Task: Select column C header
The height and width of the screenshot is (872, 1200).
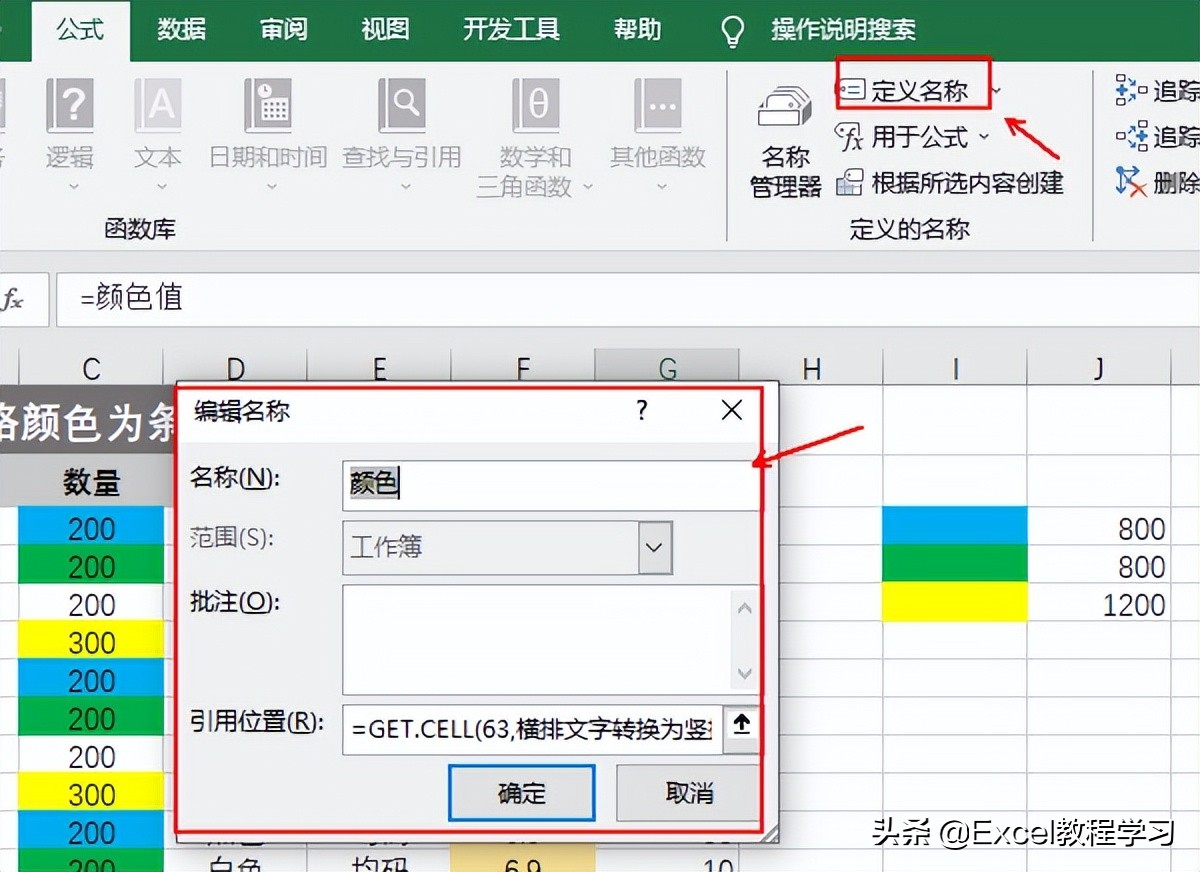Action: point(91,368)
